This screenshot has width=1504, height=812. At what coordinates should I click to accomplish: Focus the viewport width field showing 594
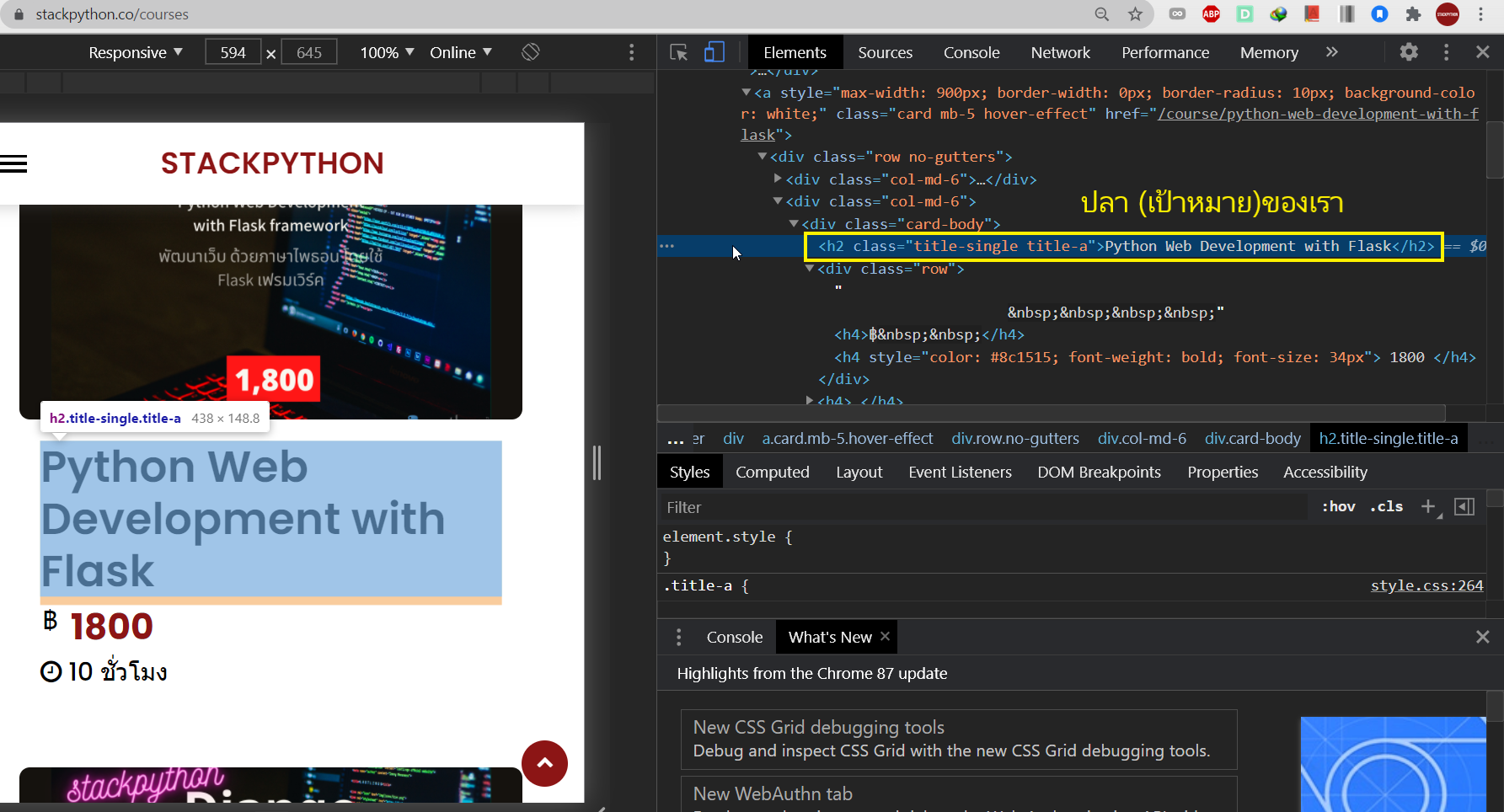click(233, 52)
